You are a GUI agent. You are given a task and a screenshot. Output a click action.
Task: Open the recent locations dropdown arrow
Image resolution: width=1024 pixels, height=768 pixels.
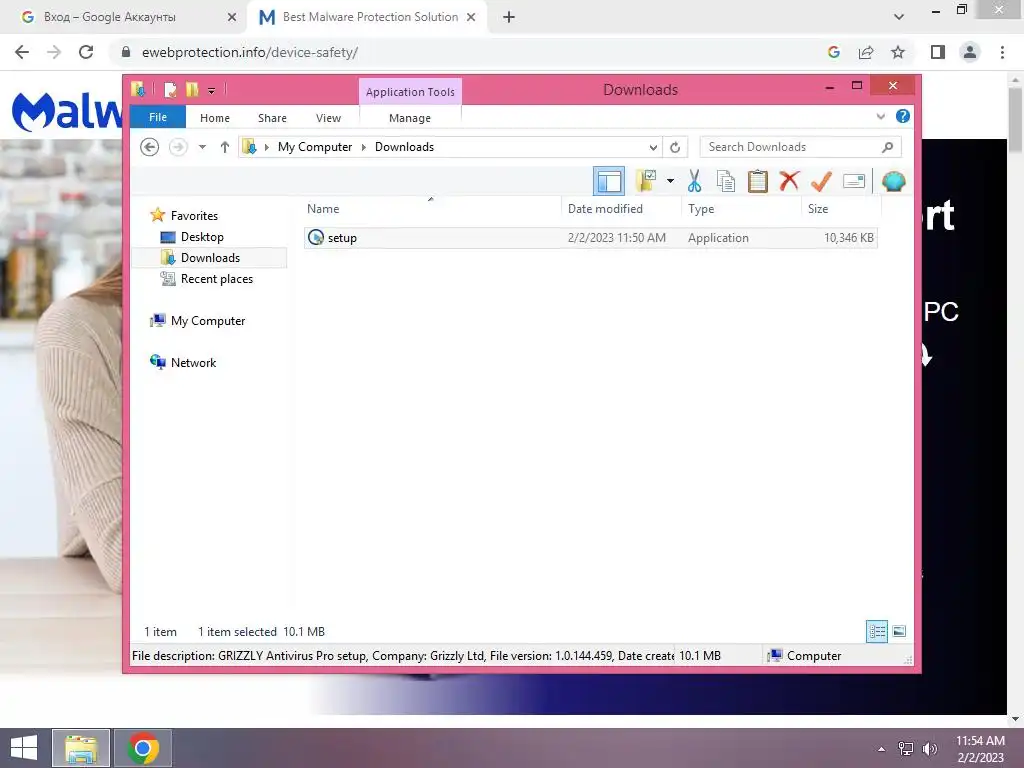(x=202, y=147)
